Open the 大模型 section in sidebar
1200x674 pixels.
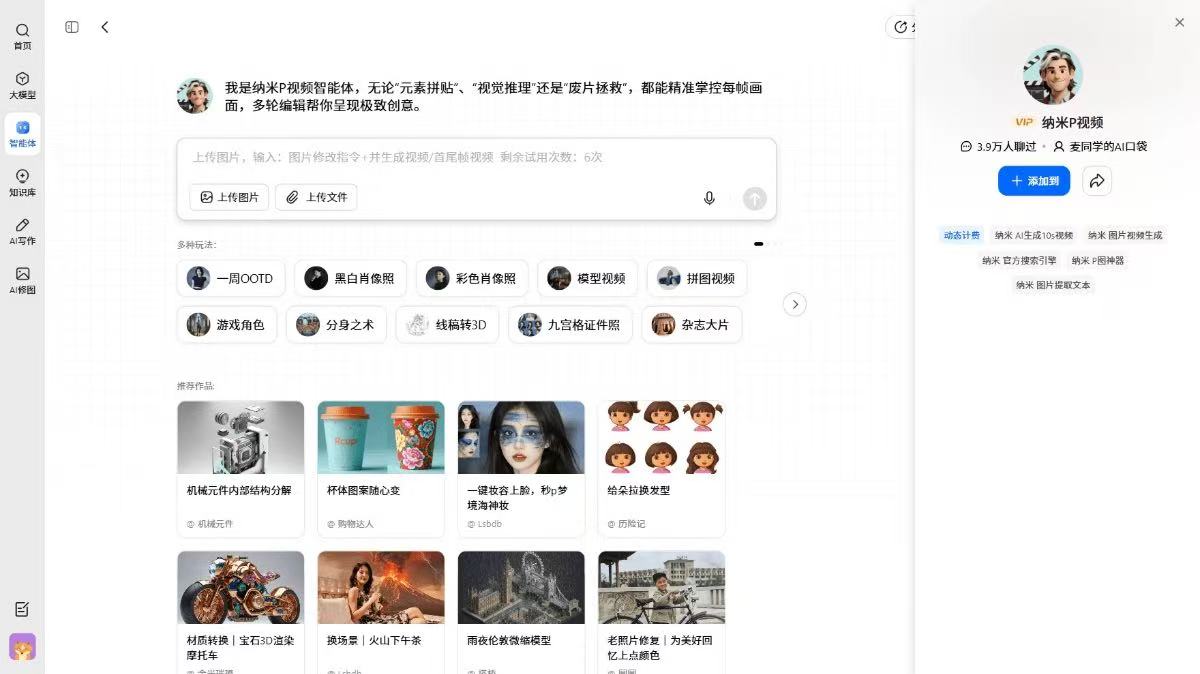[x=22, y=85]
